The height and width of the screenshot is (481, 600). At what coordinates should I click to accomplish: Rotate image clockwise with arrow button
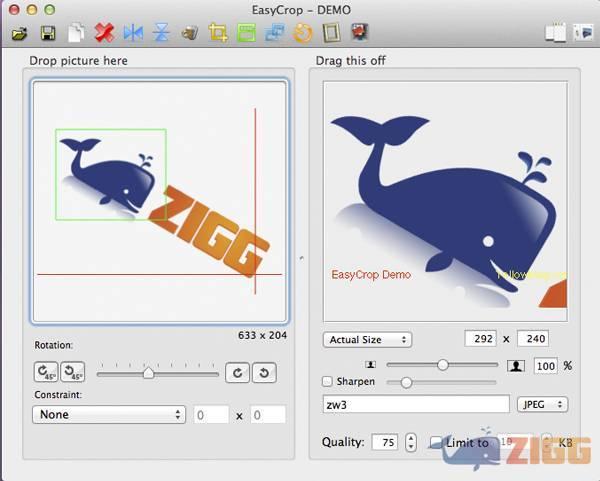coord(237,373)
